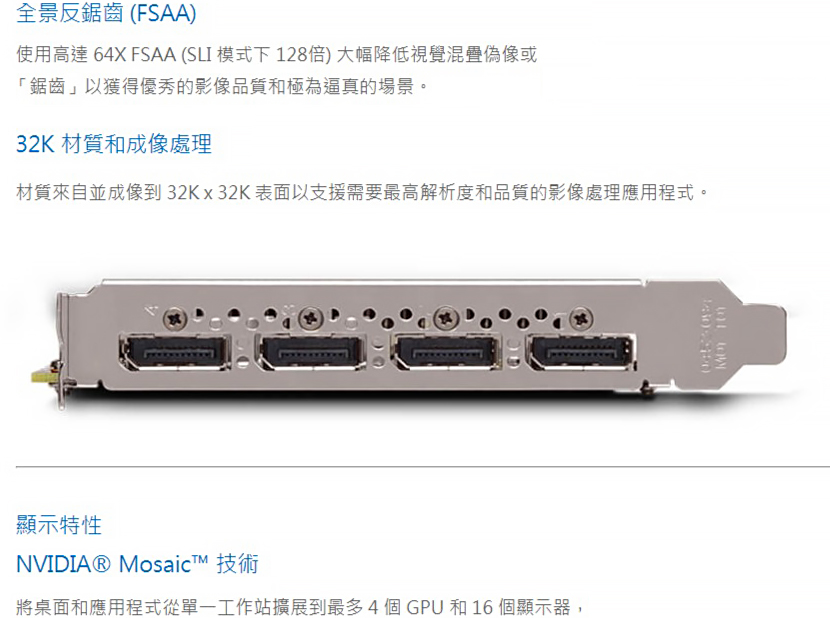This screenshot has height=618, width=830.
Task: Click the third DisplayPort connector from the left
Action: click(446, 352)
